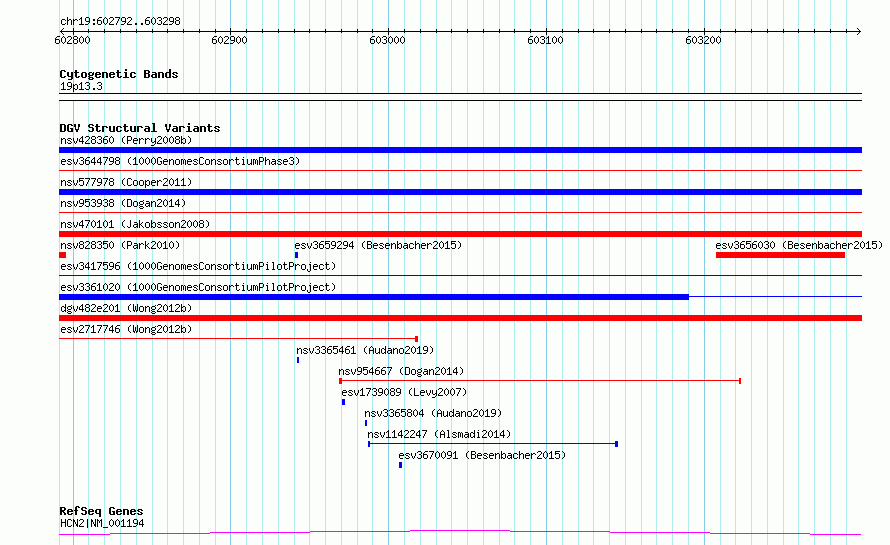Image resolution: width=890 pixels, height=545 pixels.
Task: Click the RefSeq Genes track title
Action: pos(101,511)
